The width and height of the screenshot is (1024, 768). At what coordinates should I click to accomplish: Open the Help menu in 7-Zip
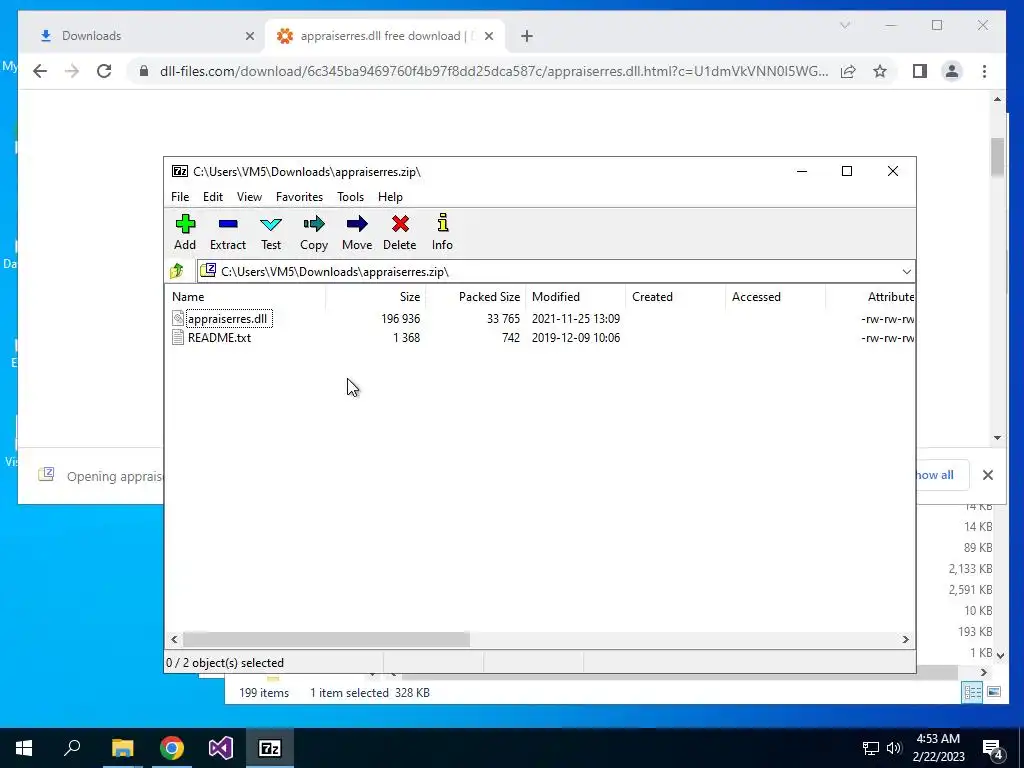(x=391, y=197)
